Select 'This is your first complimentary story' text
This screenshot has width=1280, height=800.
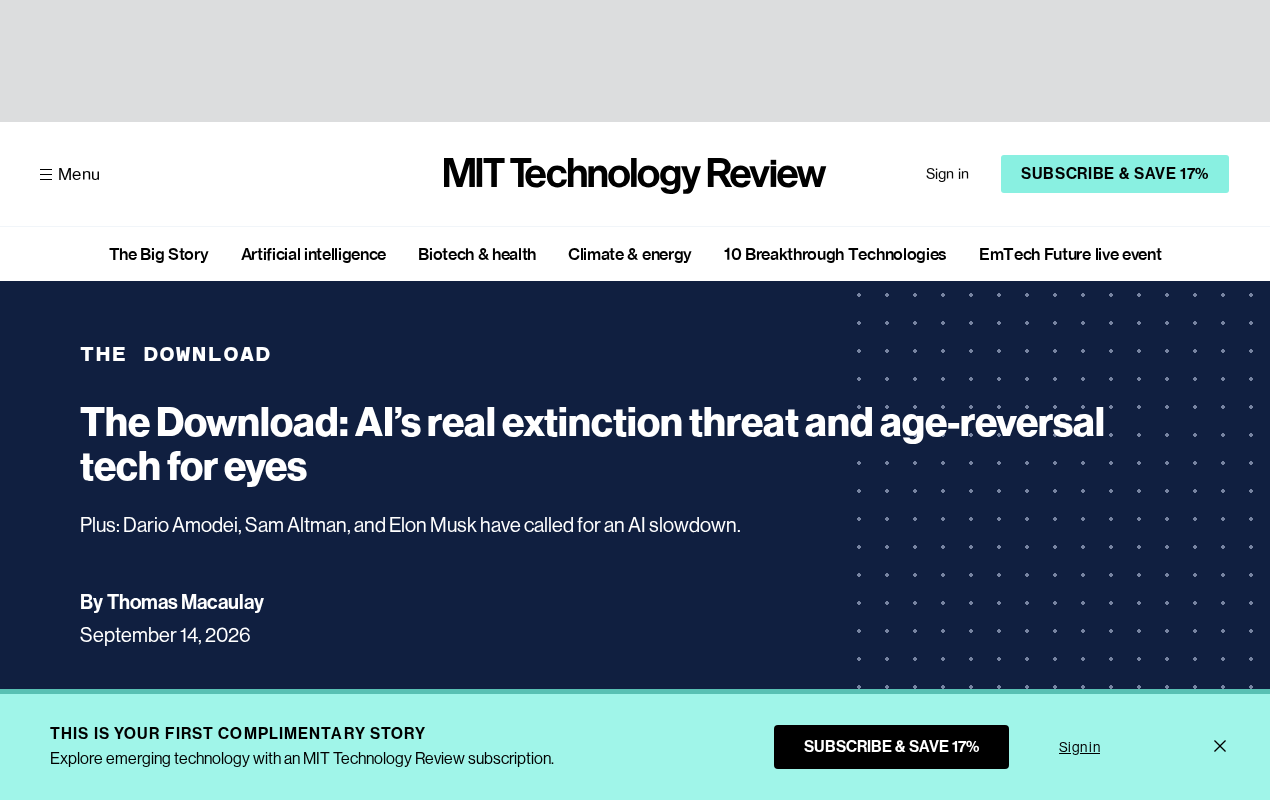tap(238, 733)
